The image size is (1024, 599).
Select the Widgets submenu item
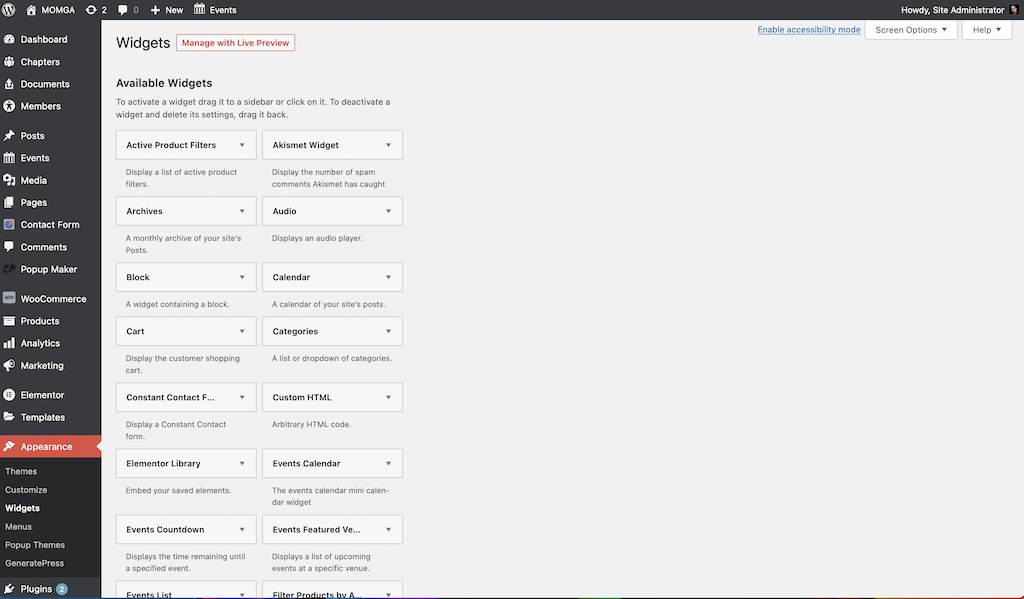(22, 508)
